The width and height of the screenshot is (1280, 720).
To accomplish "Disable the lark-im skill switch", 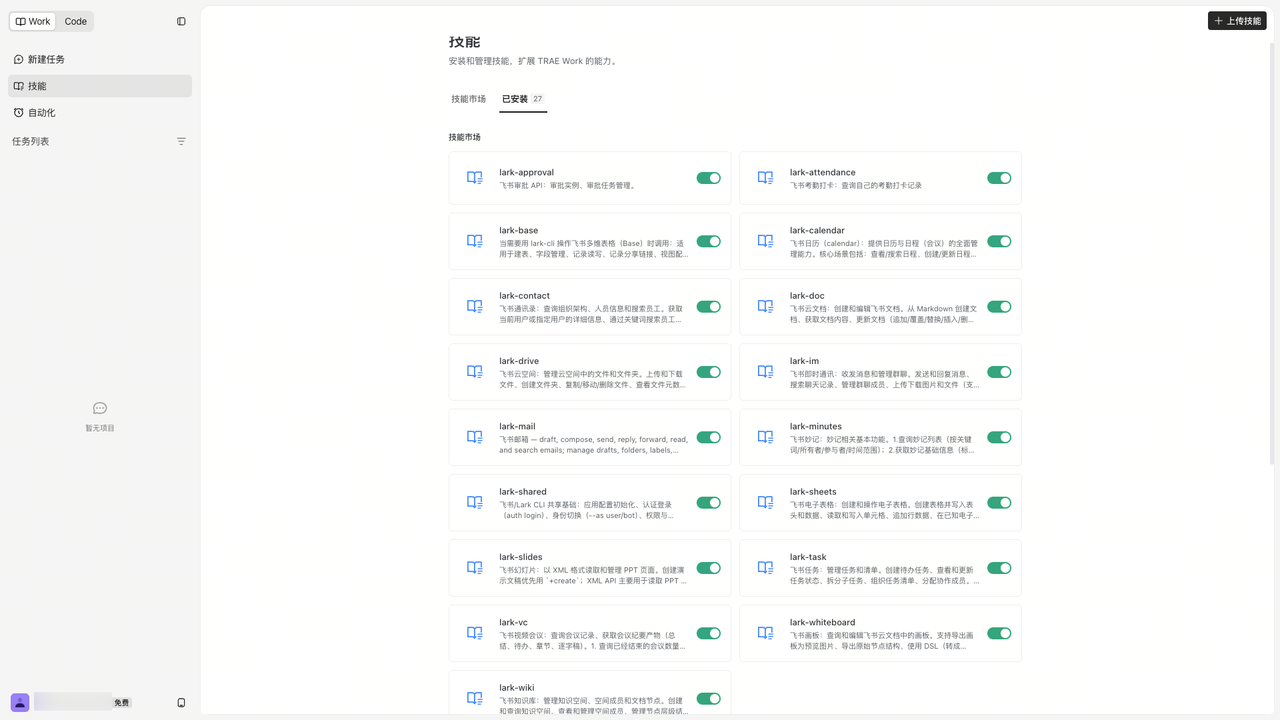I will pos(999,372).
